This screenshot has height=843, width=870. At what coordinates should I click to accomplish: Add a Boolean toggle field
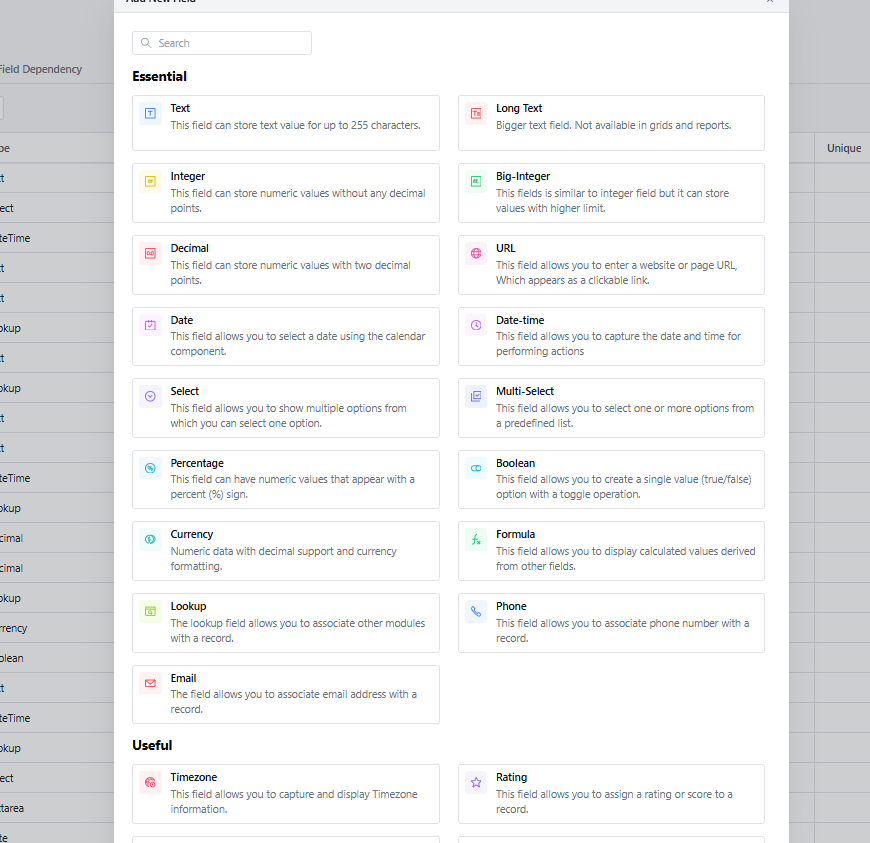(611, 479)
